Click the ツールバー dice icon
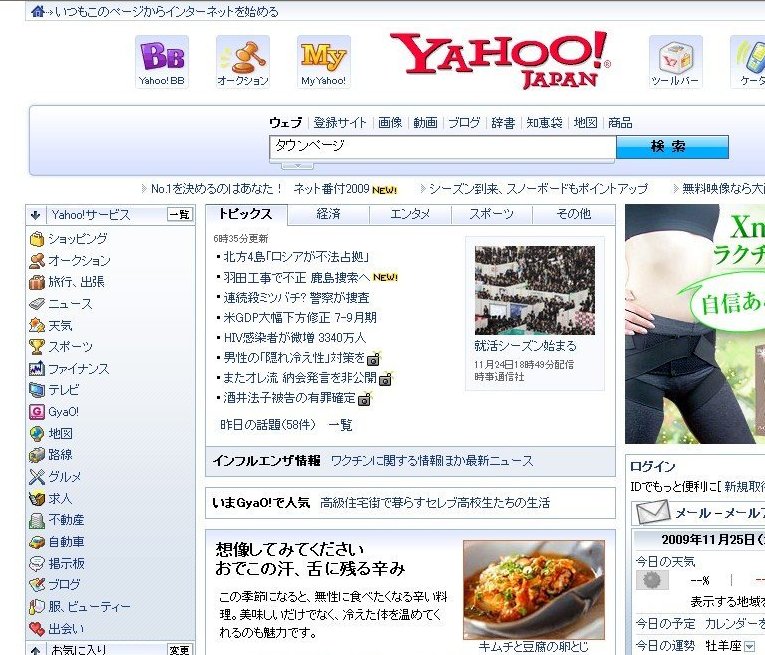Screen dimensions: 765x655 (675, 61)
